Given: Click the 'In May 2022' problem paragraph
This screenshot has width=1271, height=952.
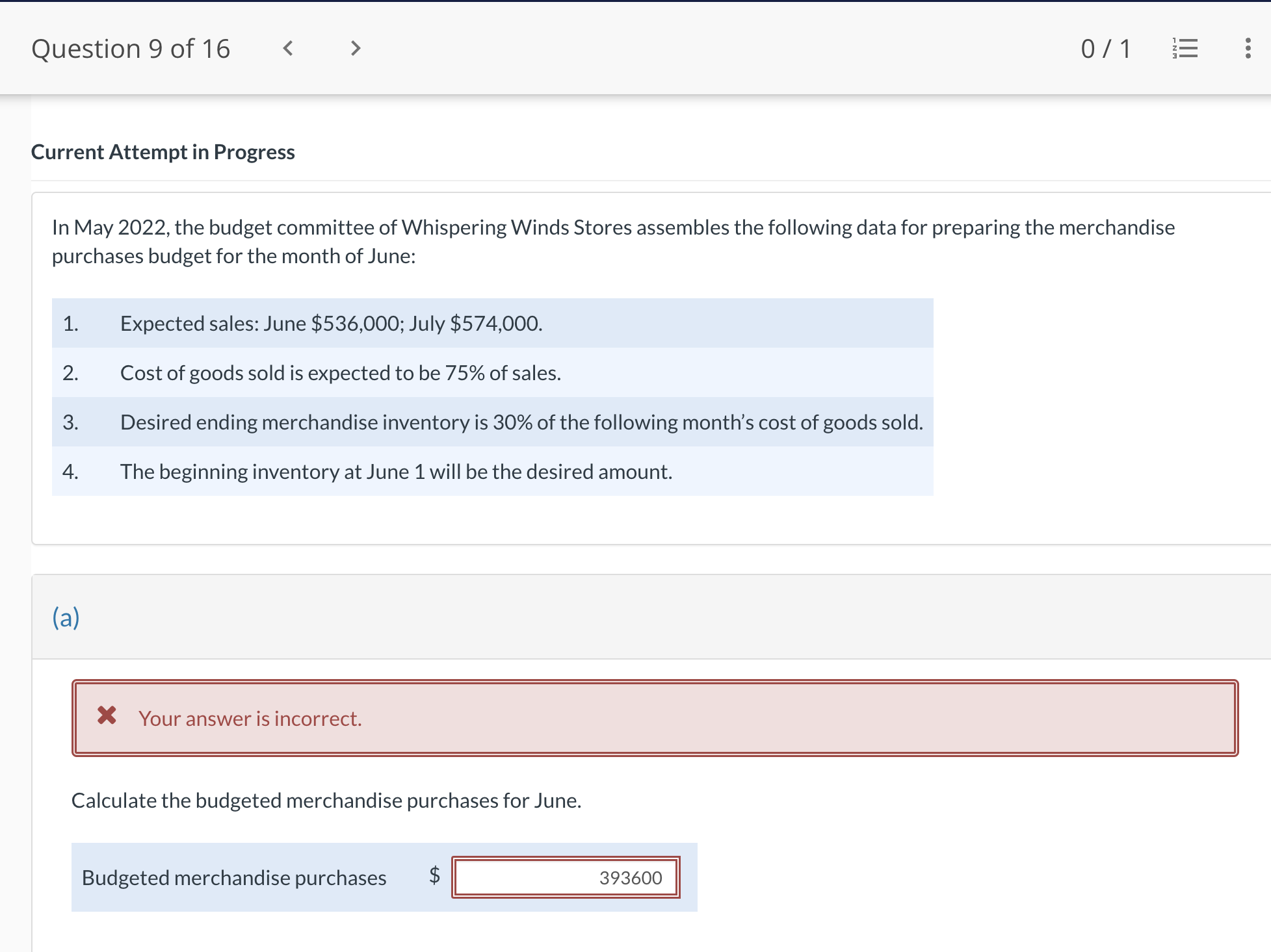Looking at the screenshot, I should (613, 241).
